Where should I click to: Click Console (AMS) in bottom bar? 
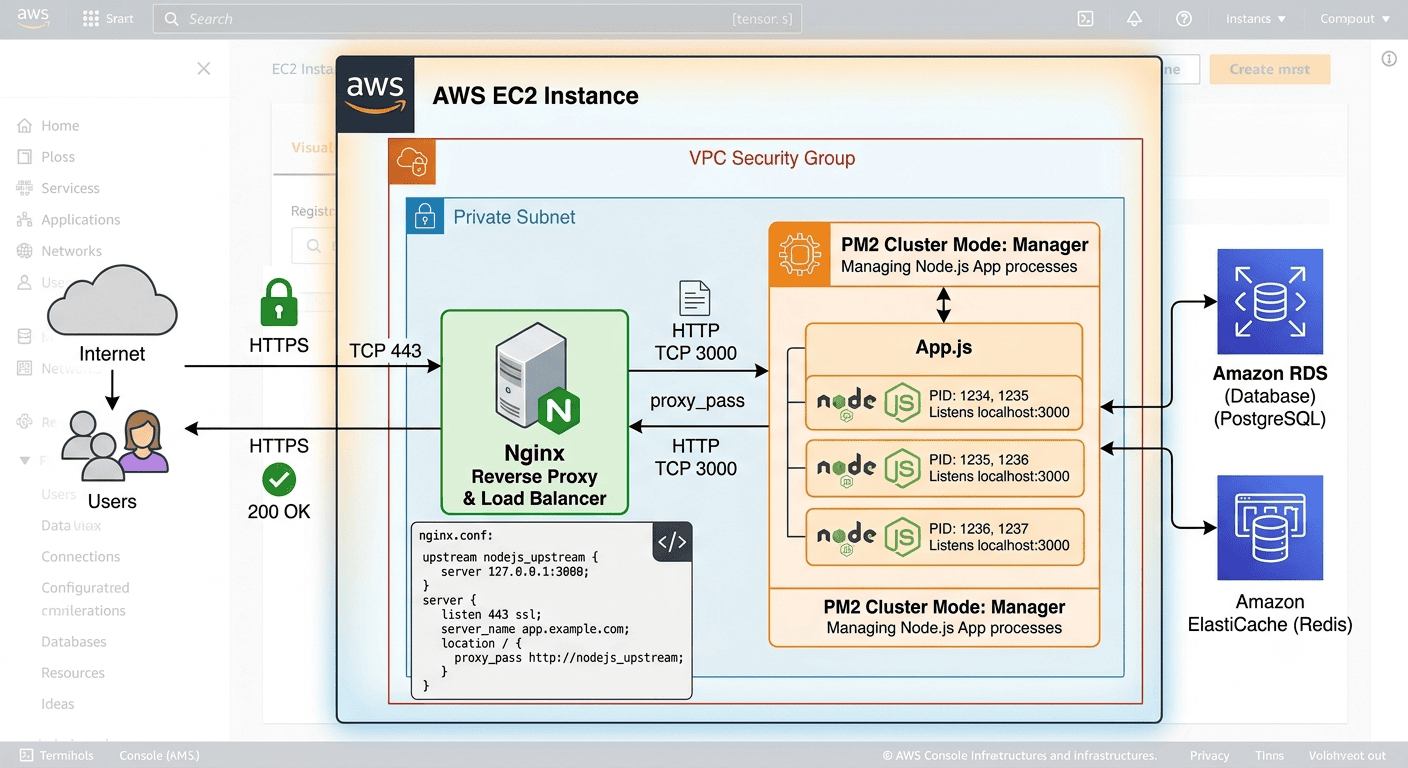click(x=159, y=756)
